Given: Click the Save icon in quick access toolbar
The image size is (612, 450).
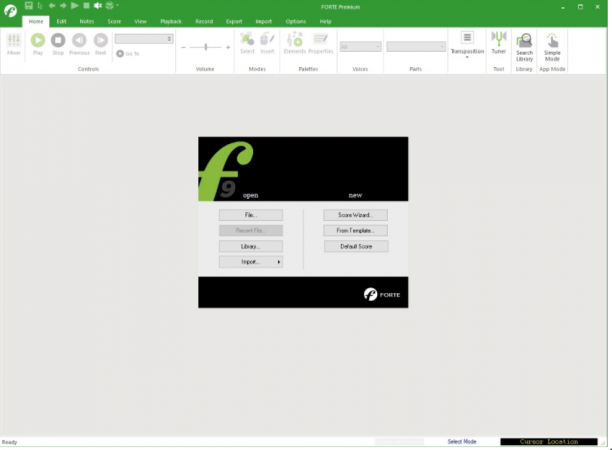Looking at the screenshot, I should coord(28,5).
